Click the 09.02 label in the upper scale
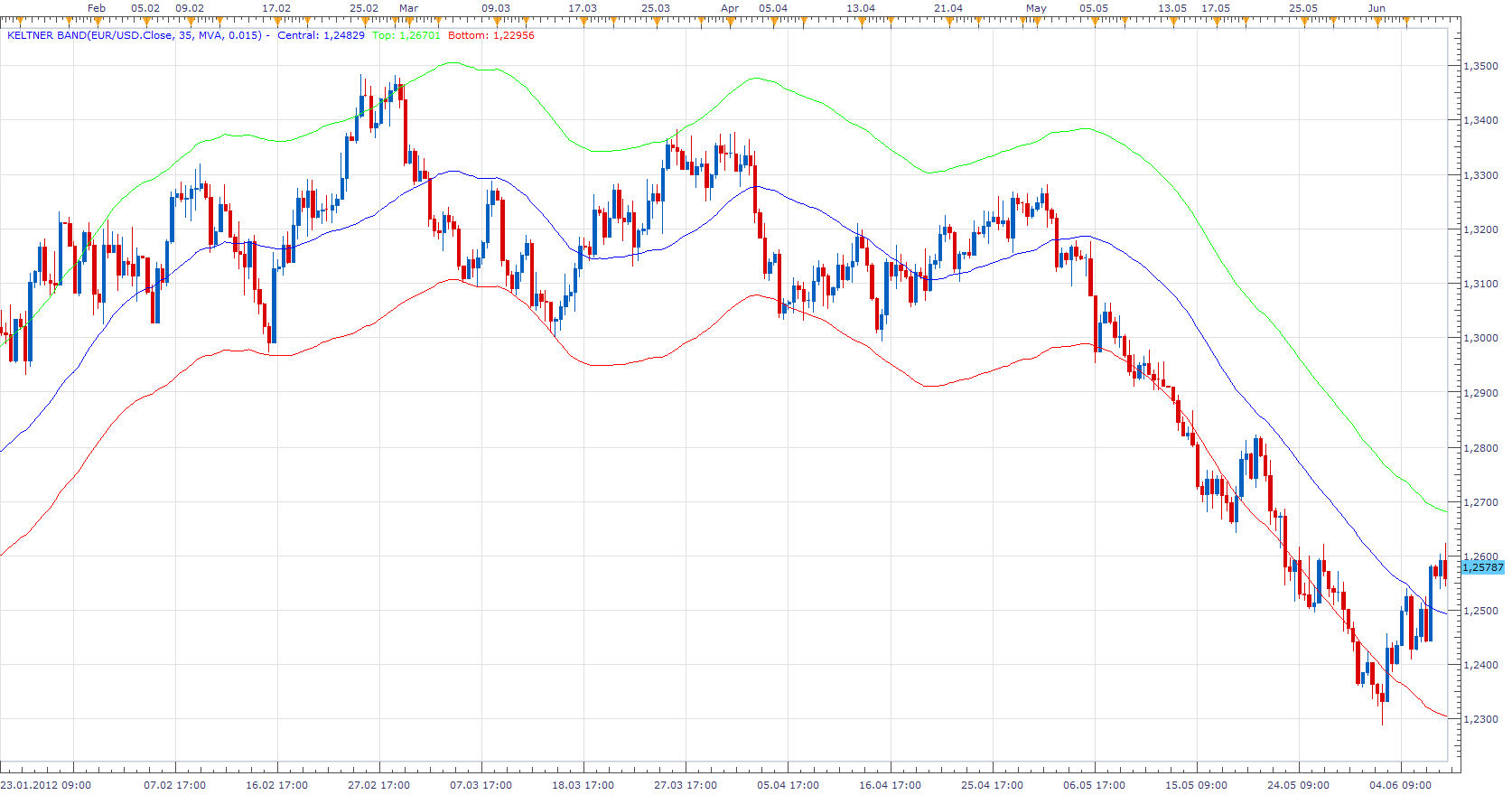This screenshot has width=1512, height=795. tap(190, 8)
